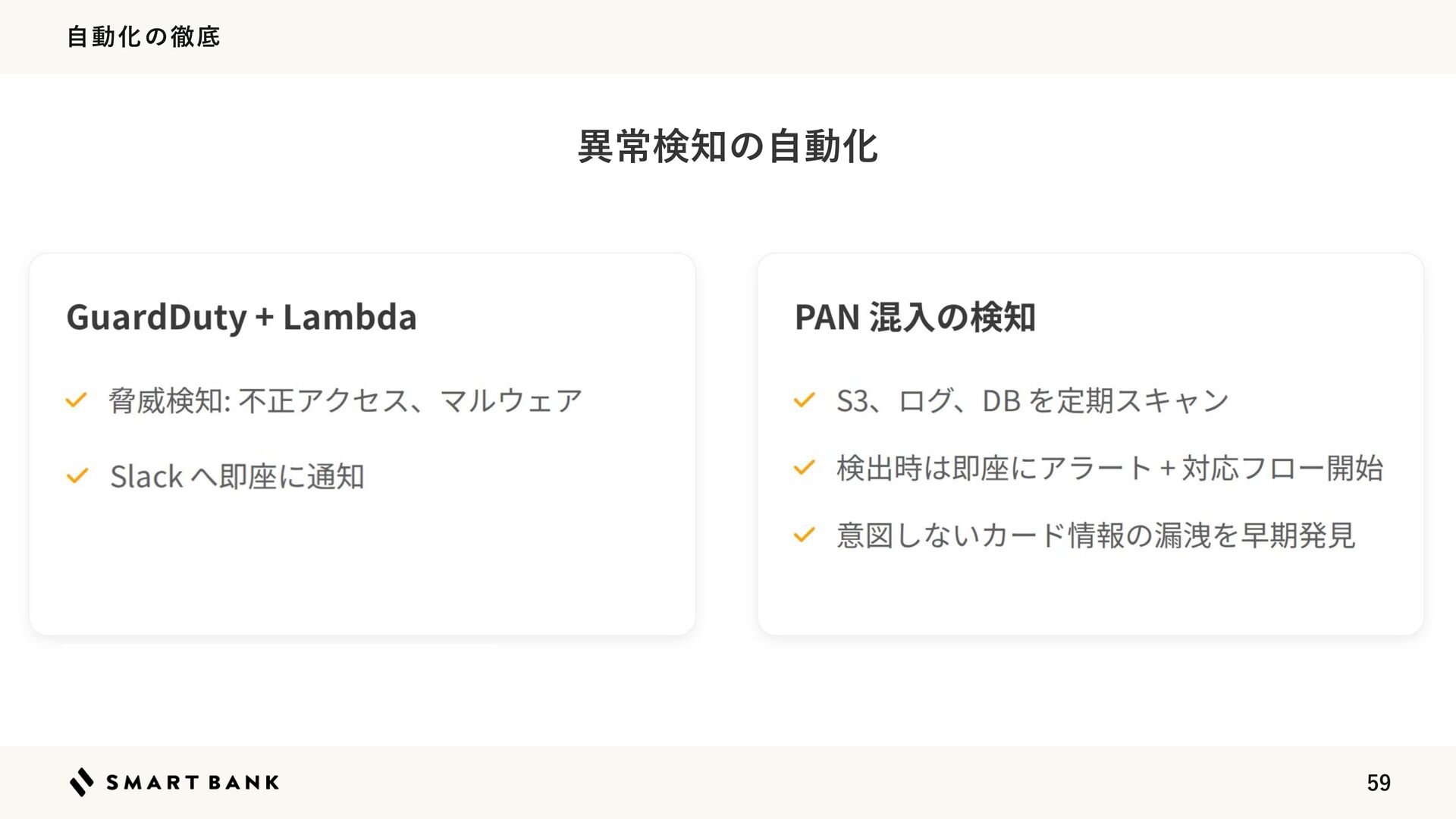Click the text 意図しないカード情報の漏洩を早期発見
Screen dimensions: 1456x819
[1096, 535]
